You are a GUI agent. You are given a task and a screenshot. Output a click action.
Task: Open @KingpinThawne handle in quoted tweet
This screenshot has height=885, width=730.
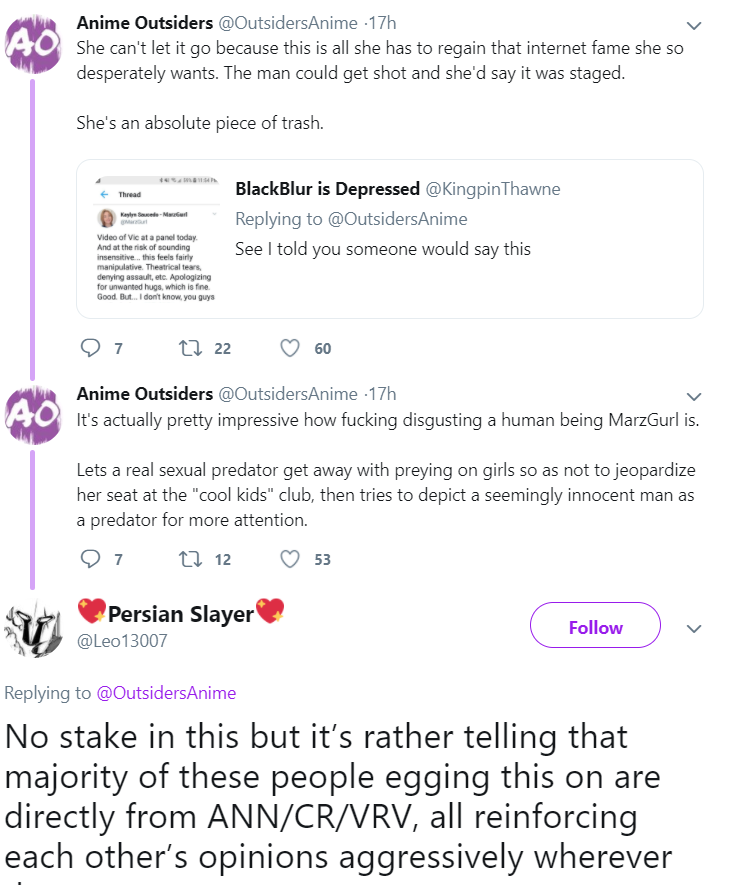[492, 189]
